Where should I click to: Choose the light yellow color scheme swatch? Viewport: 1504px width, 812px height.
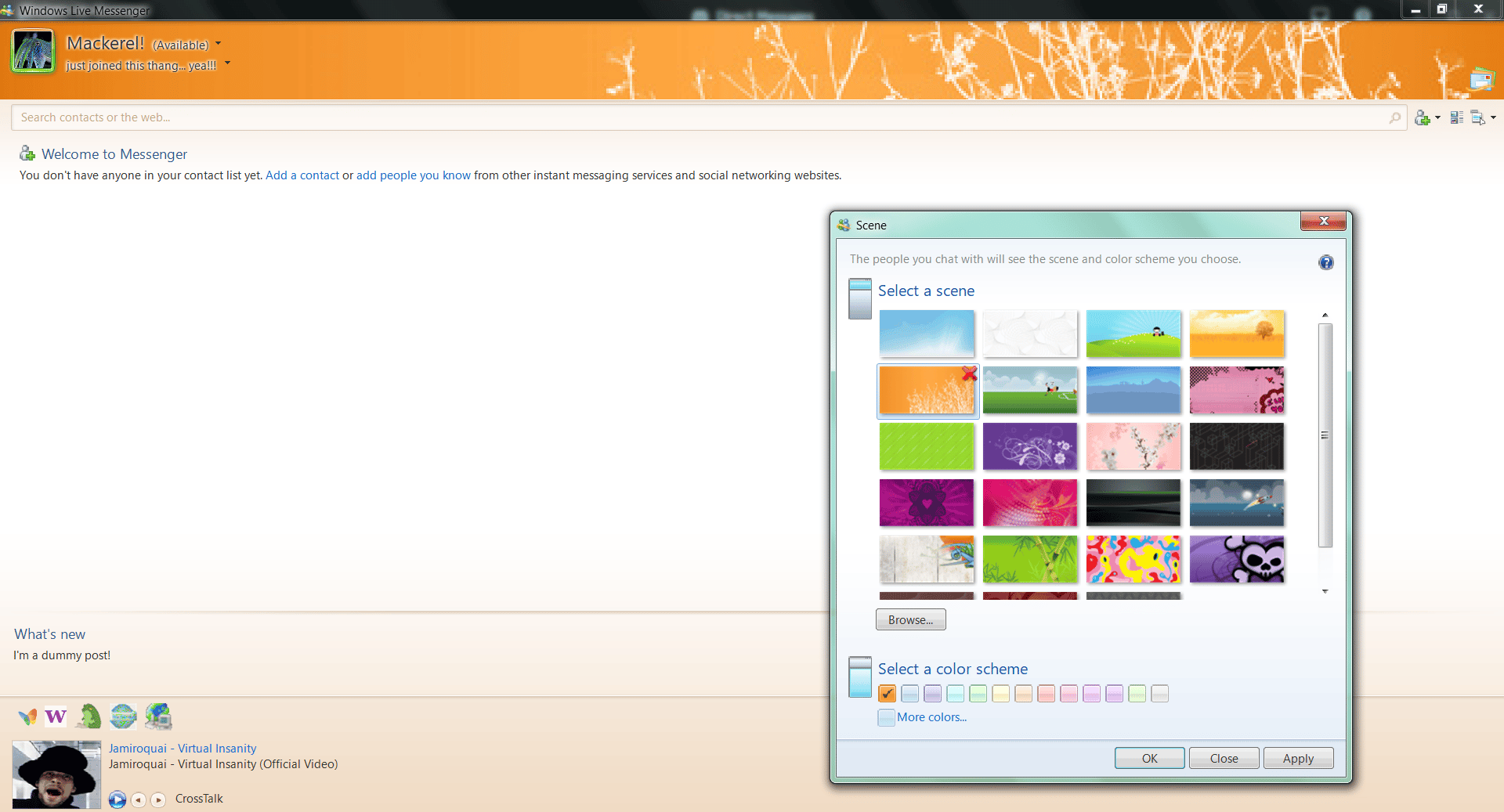1000,694
